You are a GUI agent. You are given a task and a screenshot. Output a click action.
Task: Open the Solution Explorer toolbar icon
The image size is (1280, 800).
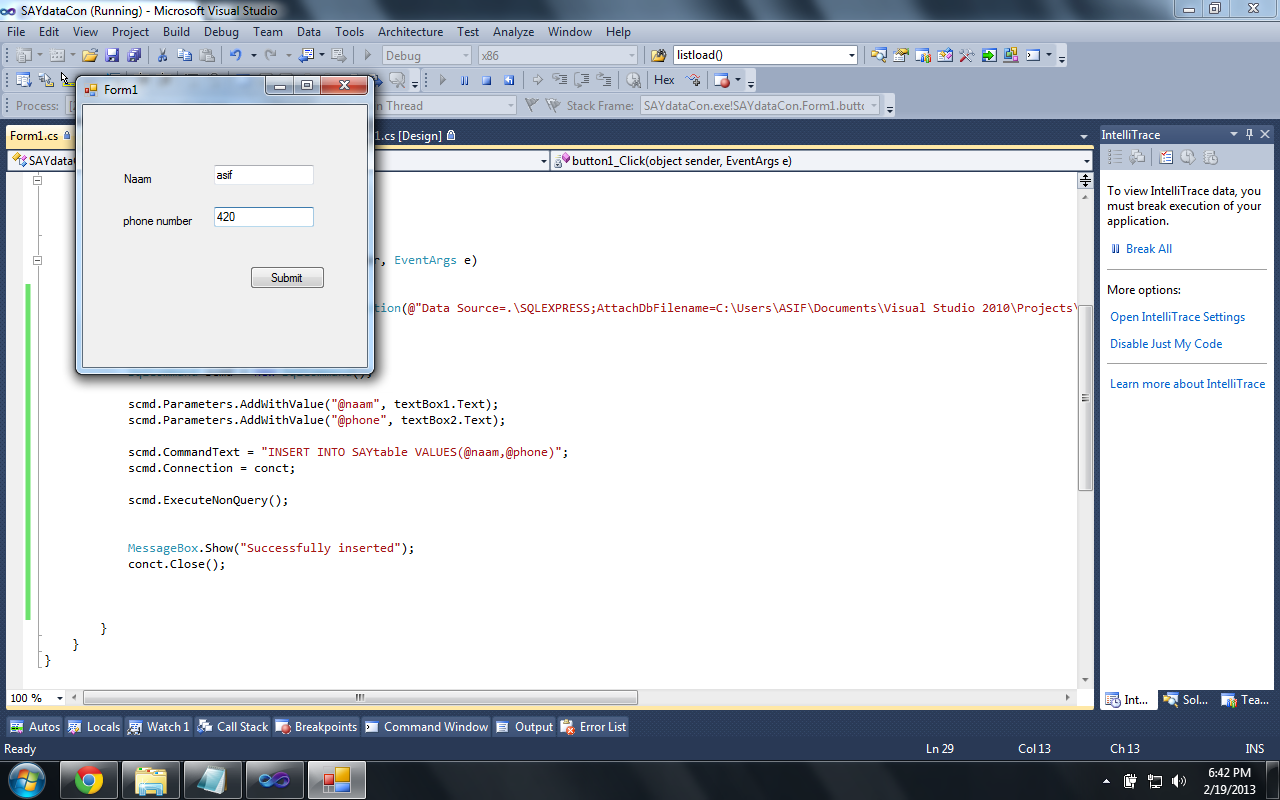(x=879, y=56)
